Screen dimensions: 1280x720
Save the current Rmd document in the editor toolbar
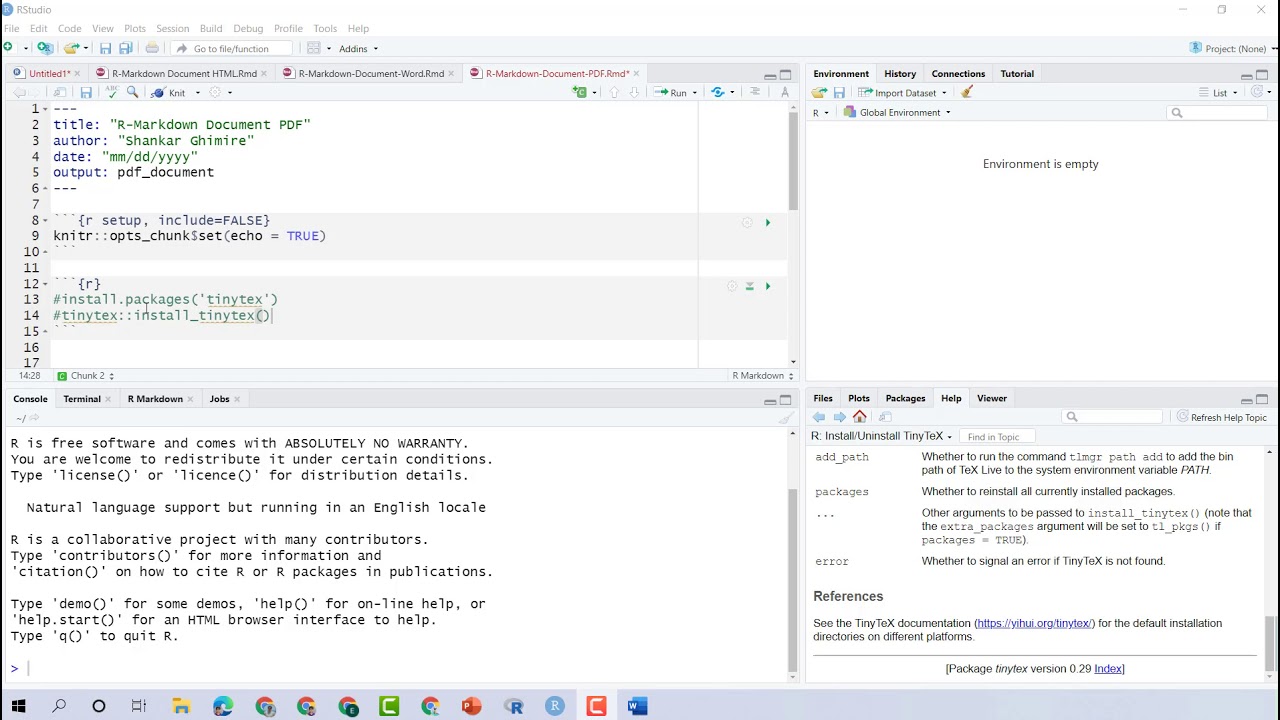coord(86,92)
